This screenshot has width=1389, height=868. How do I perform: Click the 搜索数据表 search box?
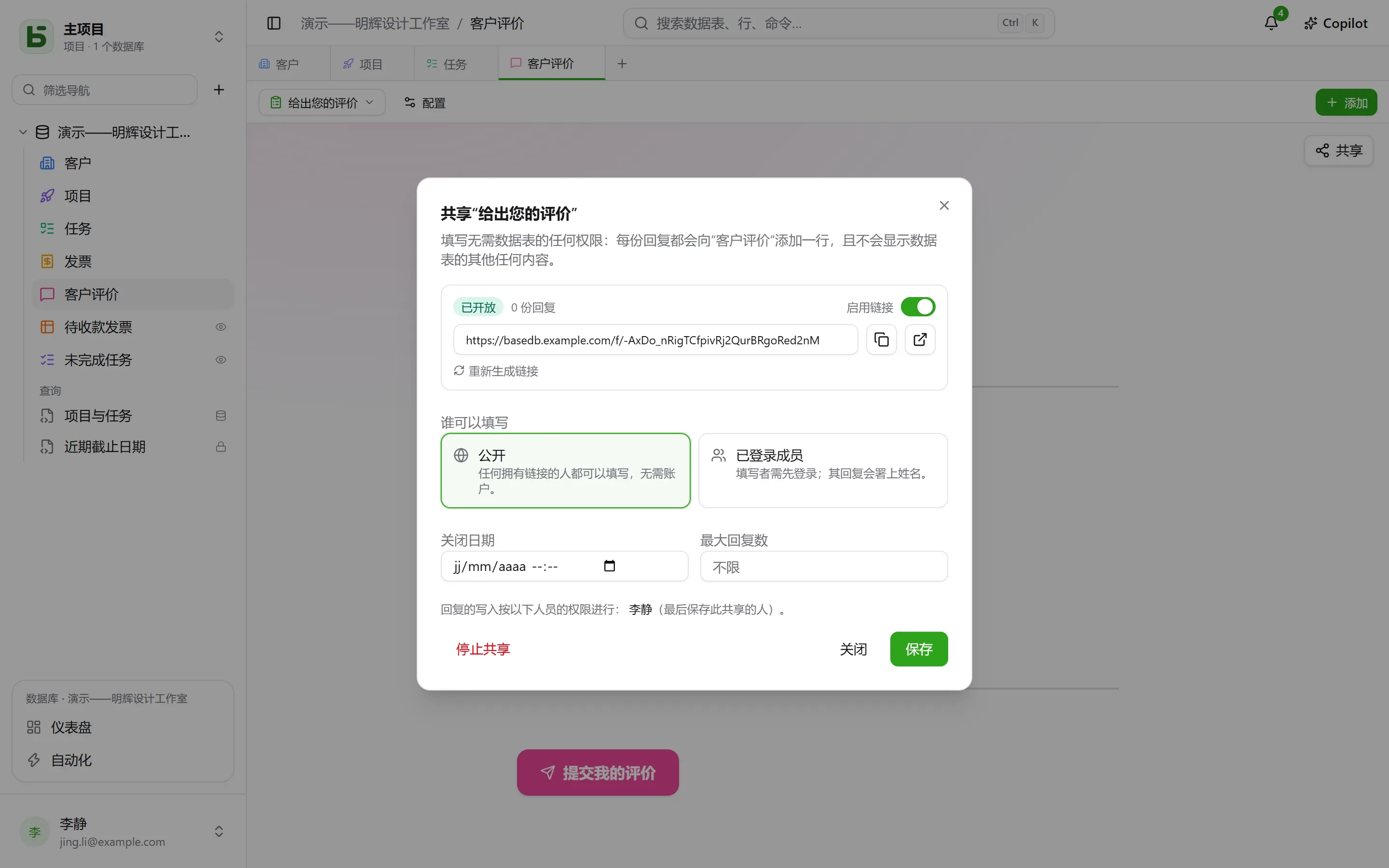point(839,23)
